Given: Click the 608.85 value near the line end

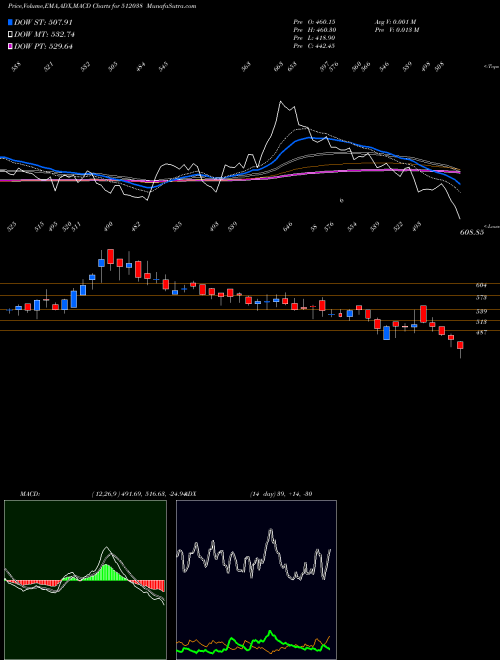Looking at the screenshot, I should [471, 232].
